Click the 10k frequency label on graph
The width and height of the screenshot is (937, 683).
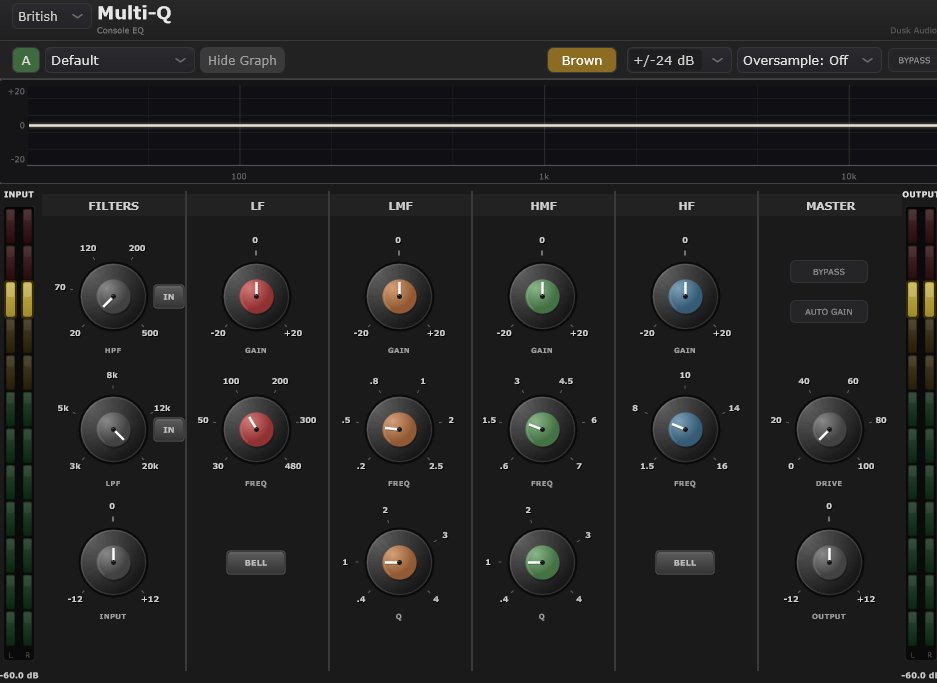tap(849, 176)
